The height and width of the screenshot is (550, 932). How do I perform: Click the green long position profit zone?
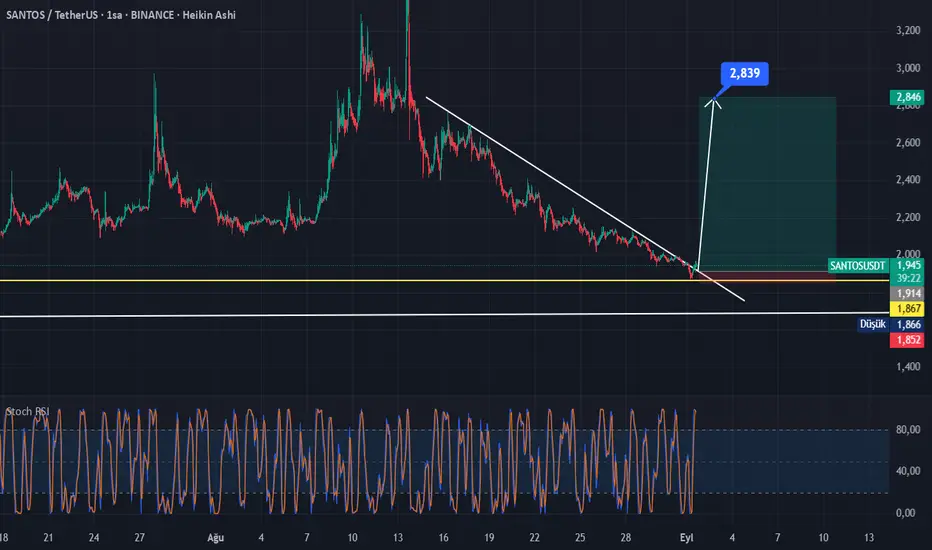pos(767,184)
